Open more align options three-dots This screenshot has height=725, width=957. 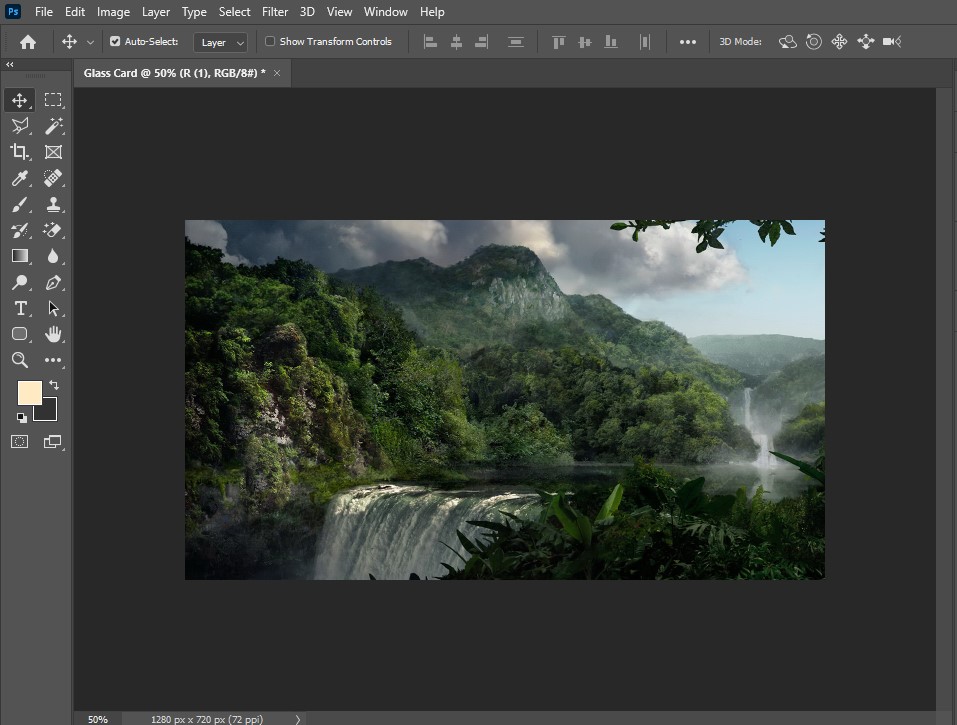688,42
